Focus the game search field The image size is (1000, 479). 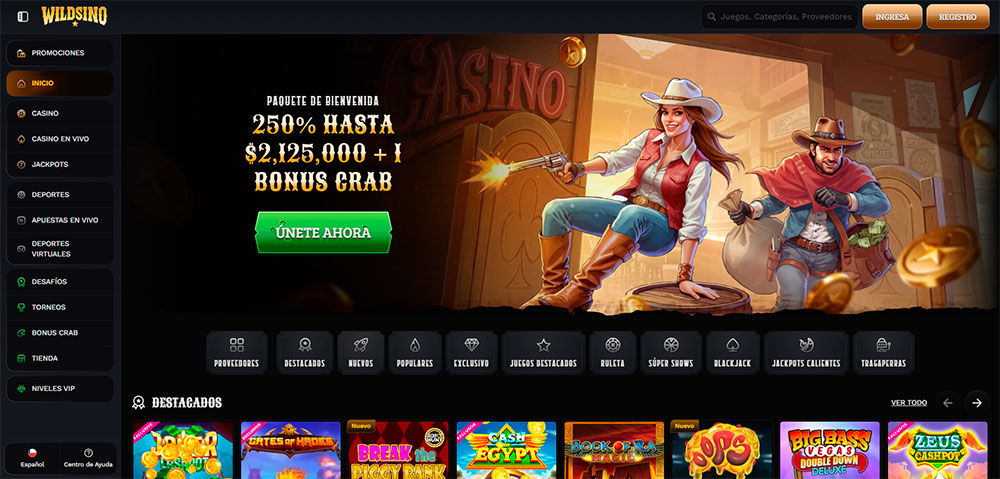click(x=779, y=17)
